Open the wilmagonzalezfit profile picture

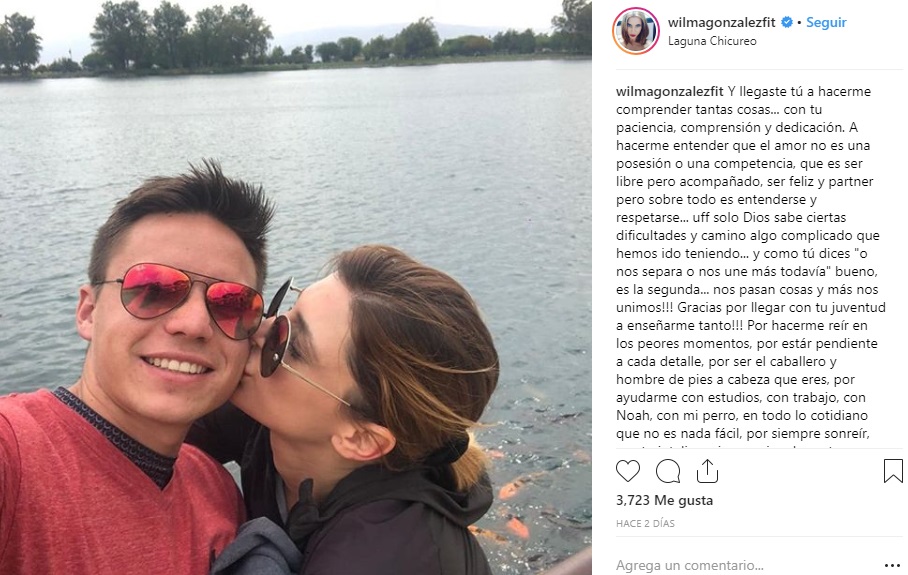(636, 31)
